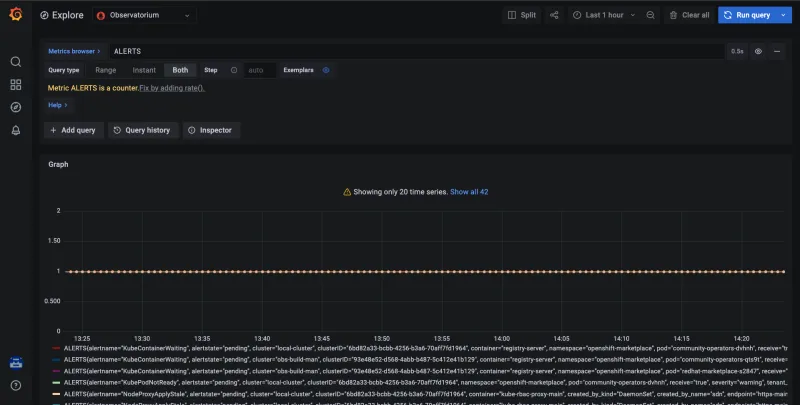Remove query using the minus icon
800x405 pixels.
[x=779, y=50]
